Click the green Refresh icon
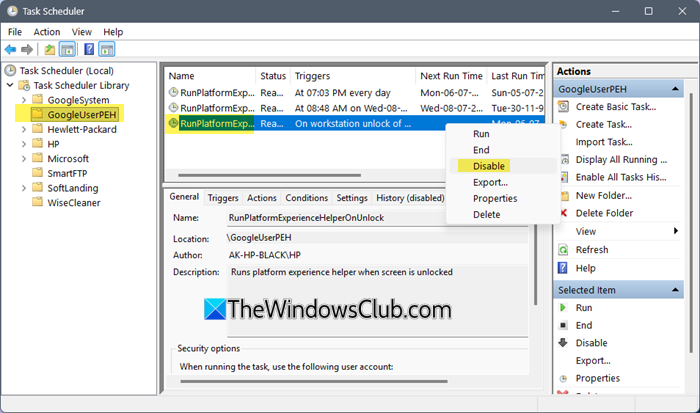 (563, 250)
